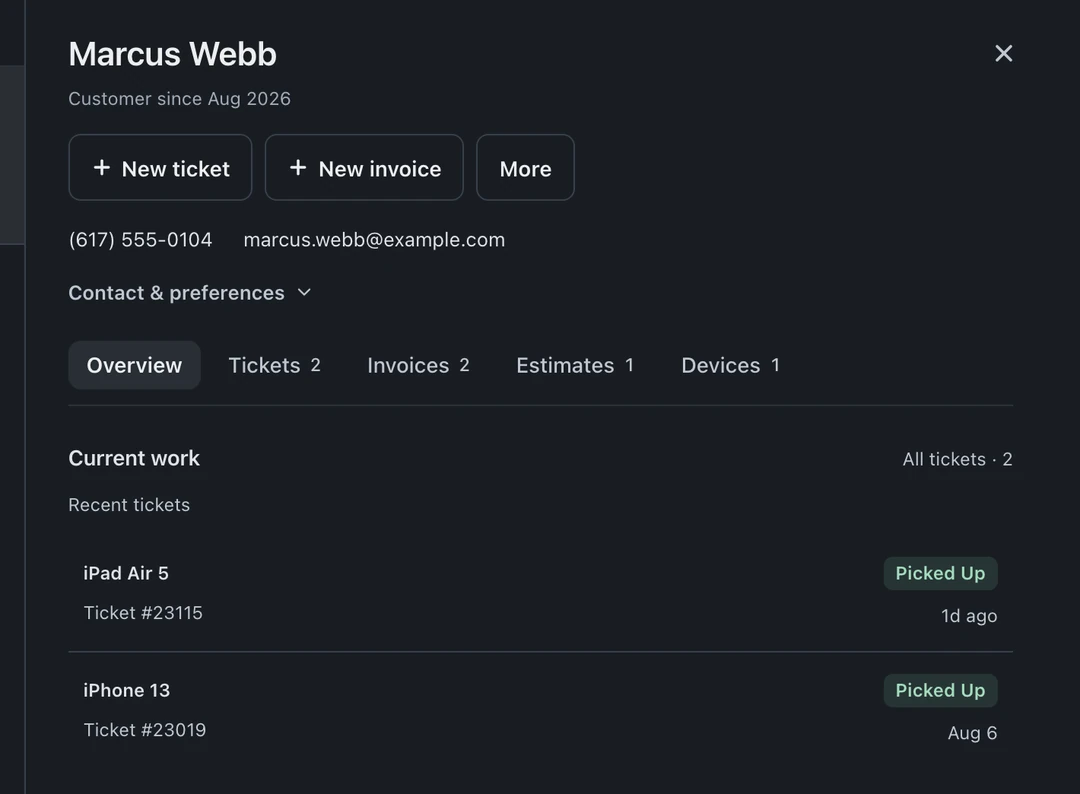This screenshot has height=794, width=1080.
Task: Open the All tickets link
Action: point(957,459)
